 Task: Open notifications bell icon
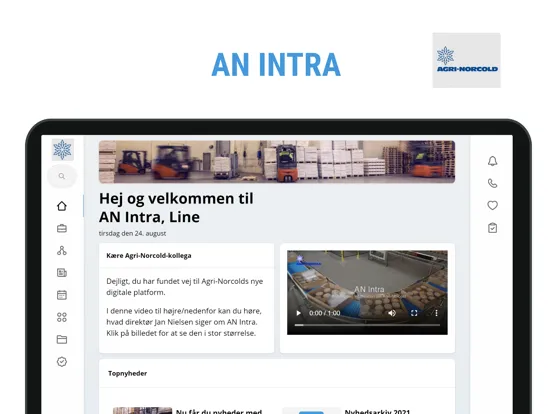pyautogui.click(x=493, y=161)
